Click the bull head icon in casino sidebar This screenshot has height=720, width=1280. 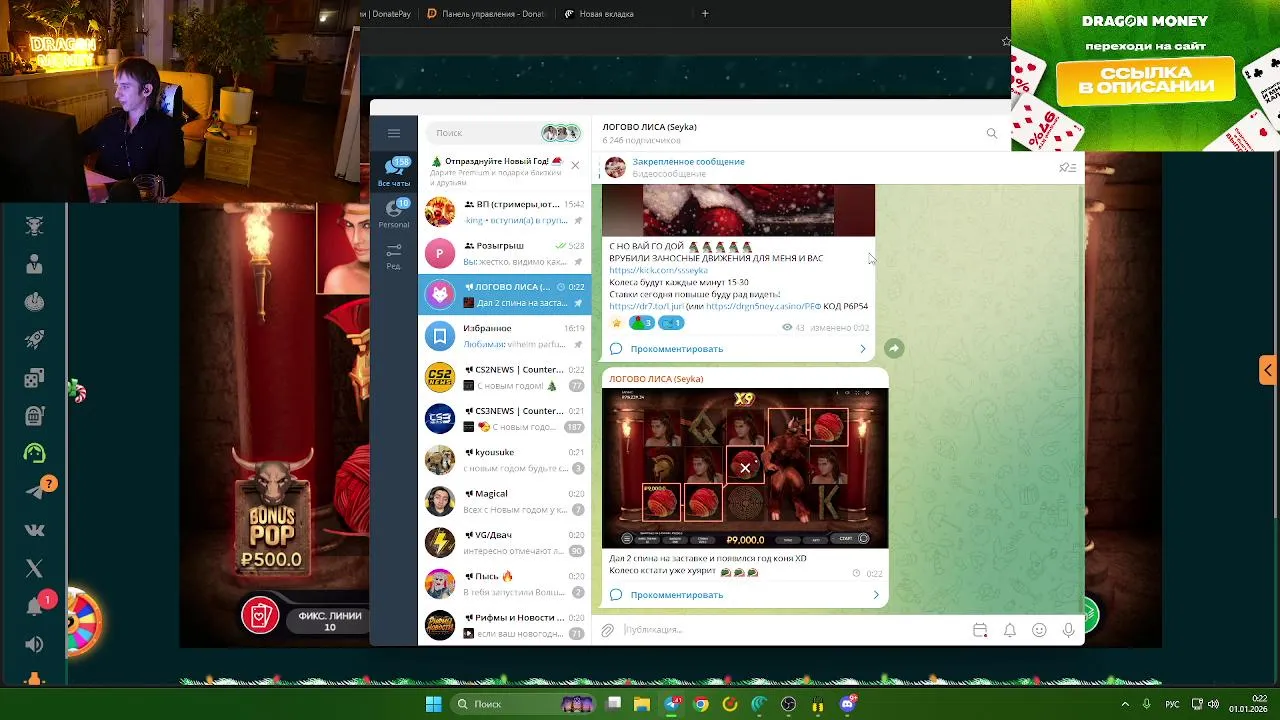(34, 226)
